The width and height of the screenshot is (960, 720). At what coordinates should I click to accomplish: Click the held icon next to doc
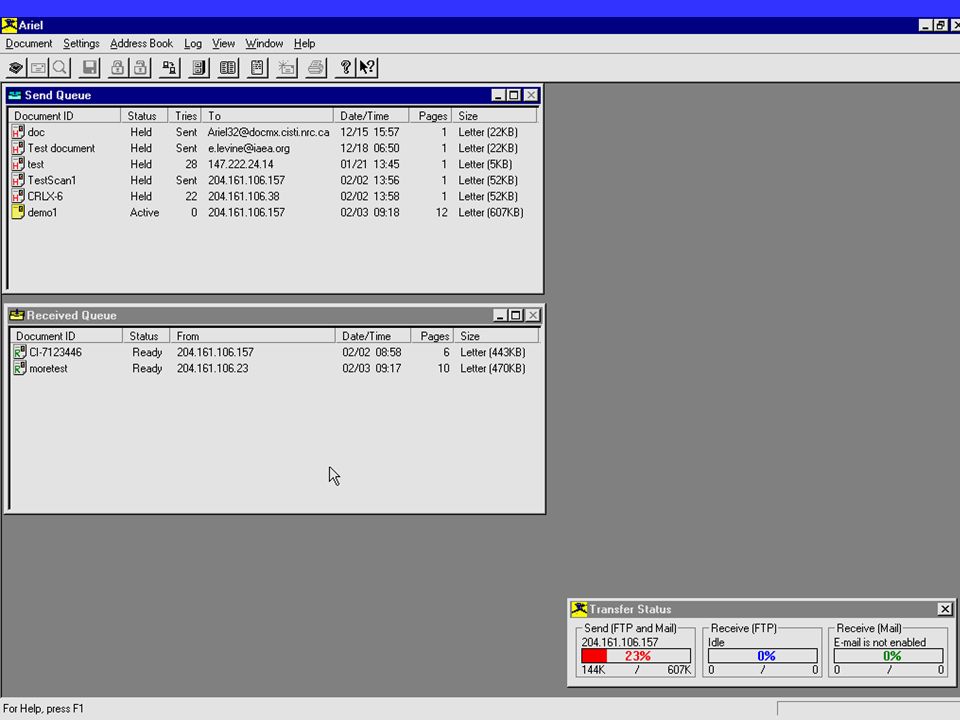click(18, 132)
